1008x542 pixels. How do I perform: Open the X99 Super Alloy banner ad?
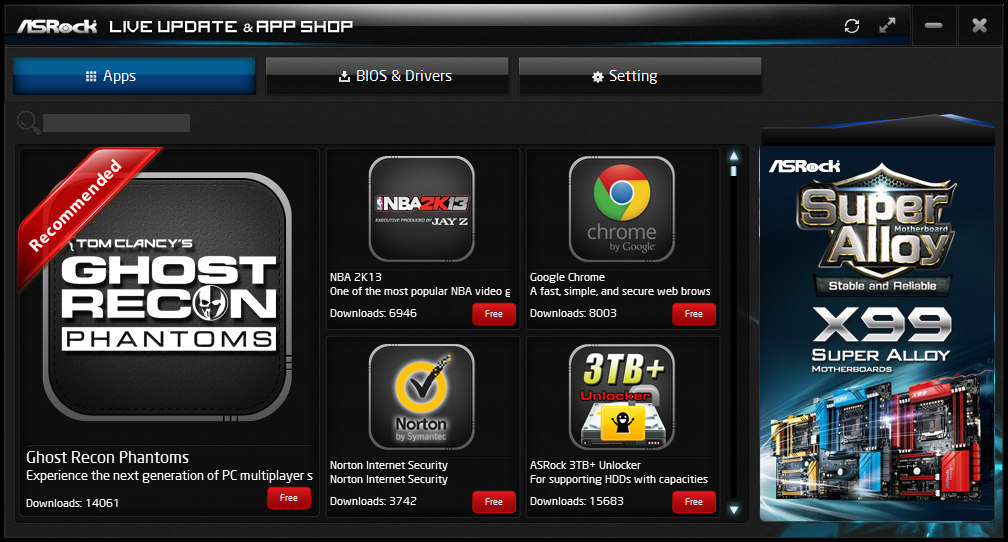tap(877, 333)
